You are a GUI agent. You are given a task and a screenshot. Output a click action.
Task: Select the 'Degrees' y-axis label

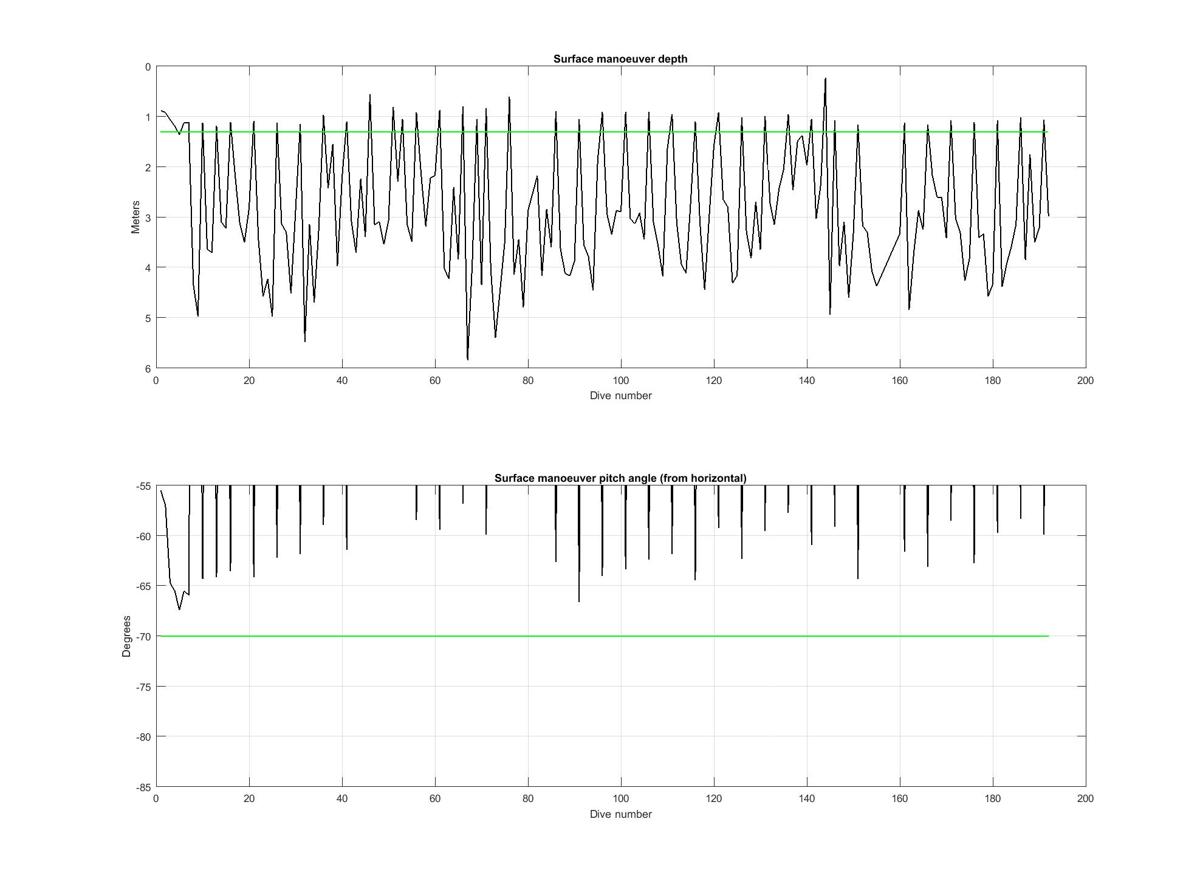pos(127,636)
